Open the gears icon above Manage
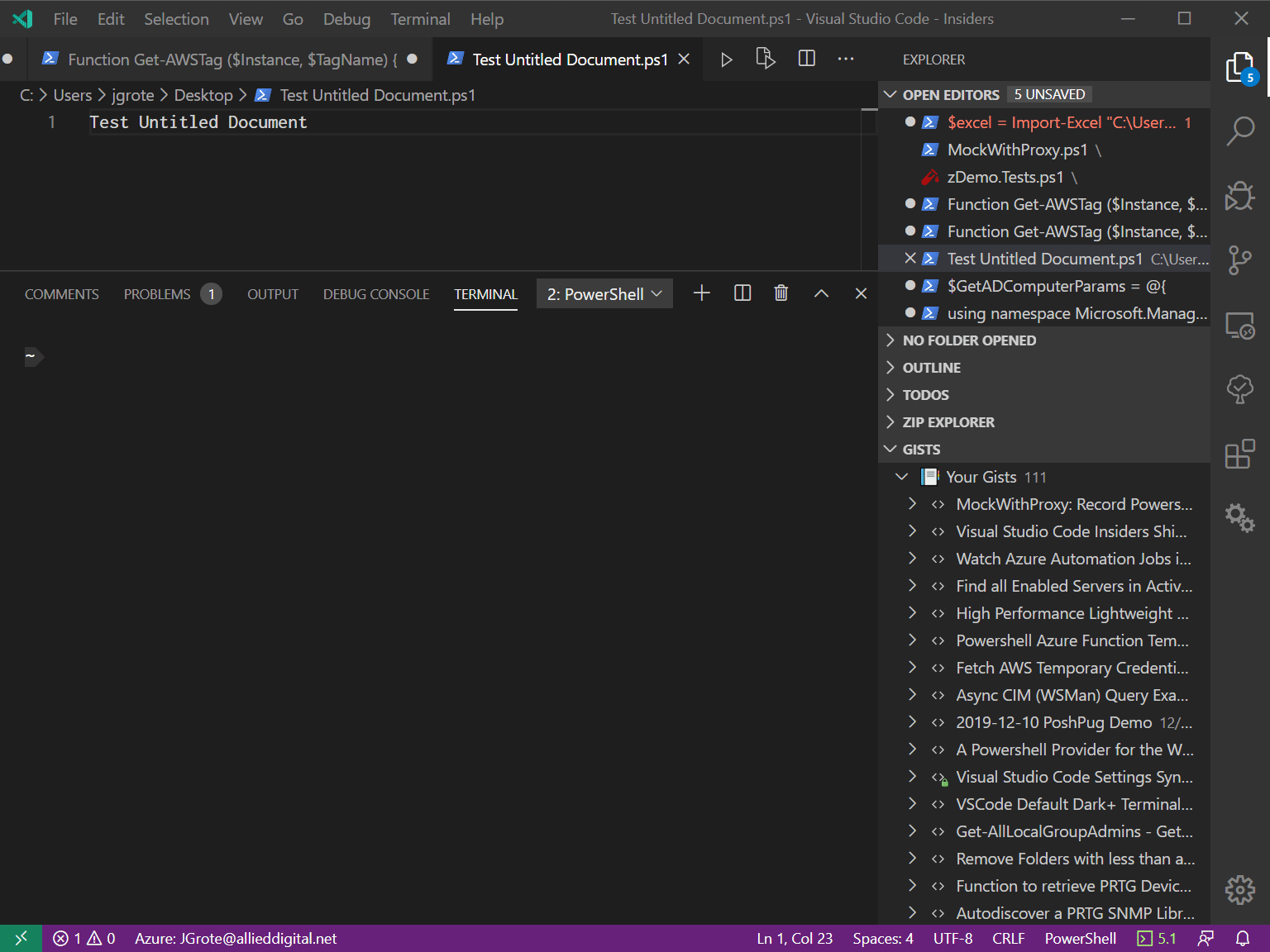Viewport: 1270px width, 952px height. tap(1239, 518)
